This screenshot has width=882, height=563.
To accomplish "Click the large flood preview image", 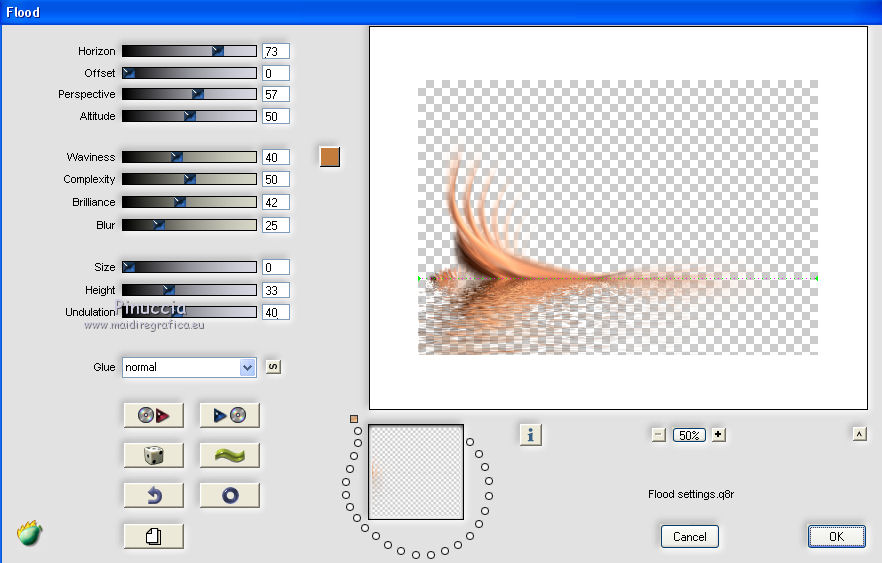I will click(x=618, y=218).
